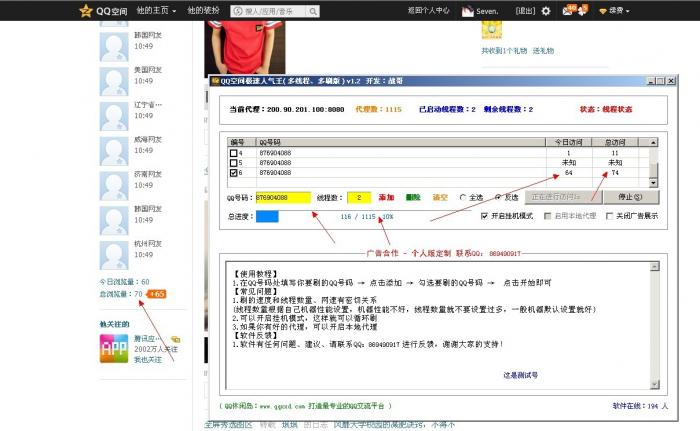Select the 全选 radio button
The width and height of the screenshot is (700, 431).
[463, 197]
